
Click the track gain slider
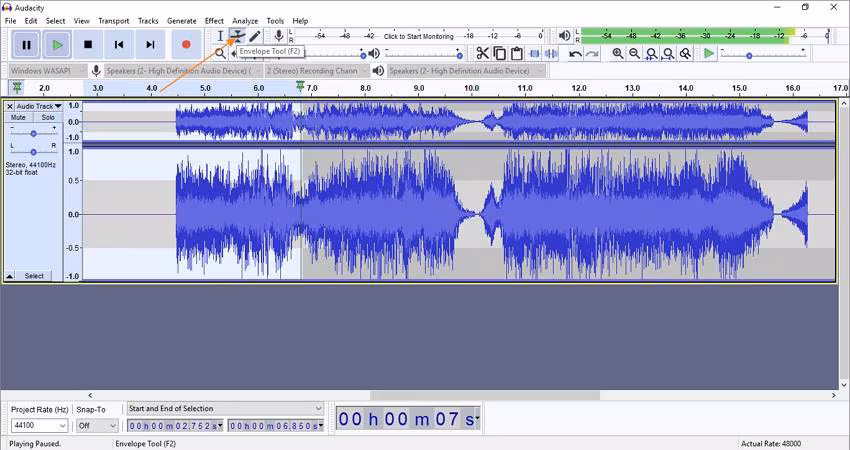click(33, 133)
